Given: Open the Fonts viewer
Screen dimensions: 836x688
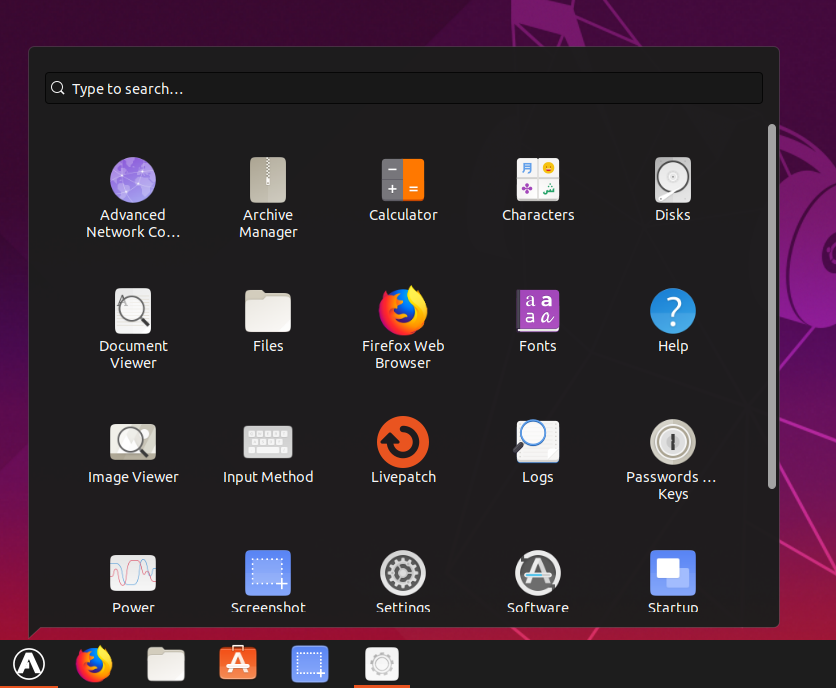Looking at the screenshot, I should 538,311.
